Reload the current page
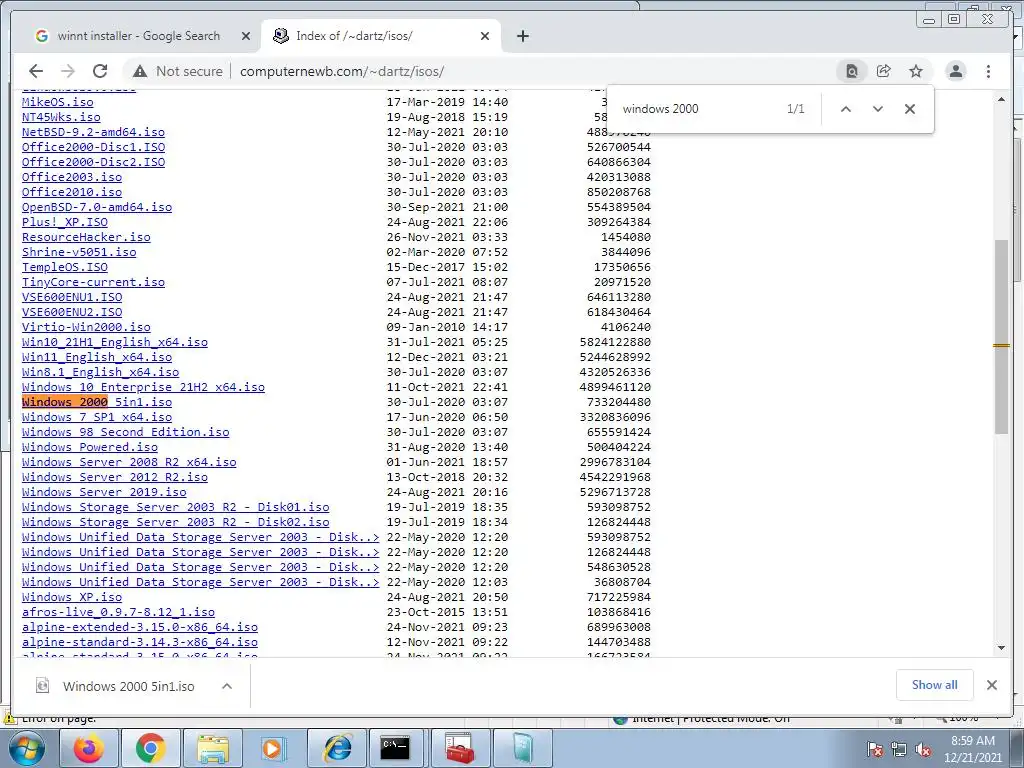The width and height of the screenshot is (1024, 768). (100, 71)
